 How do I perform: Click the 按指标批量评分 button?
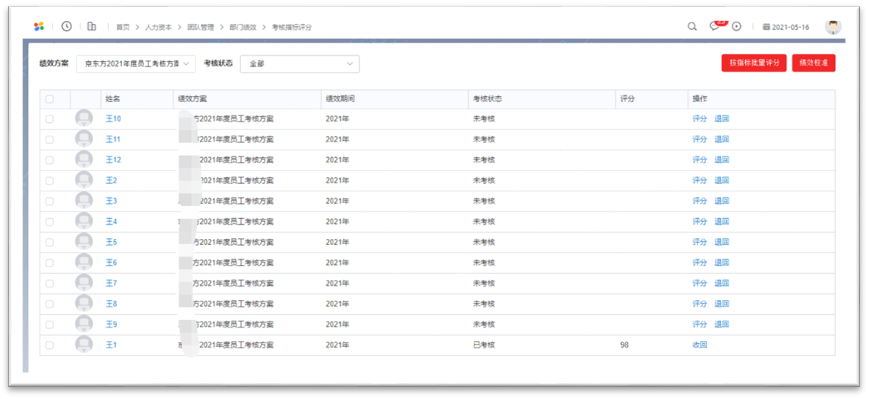tap(754, 63)
